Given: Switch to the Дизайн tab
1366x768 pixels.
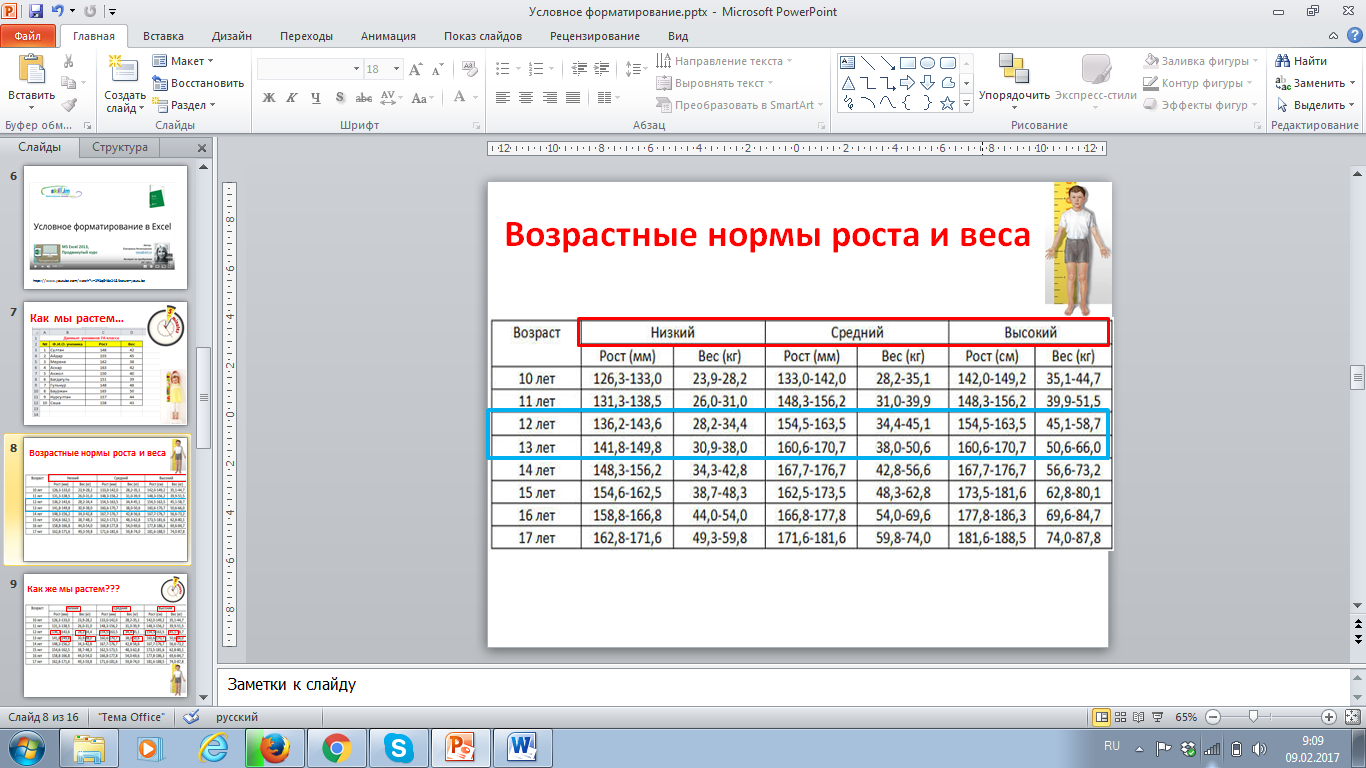Looking at the screenshot, I should (231, 36).
